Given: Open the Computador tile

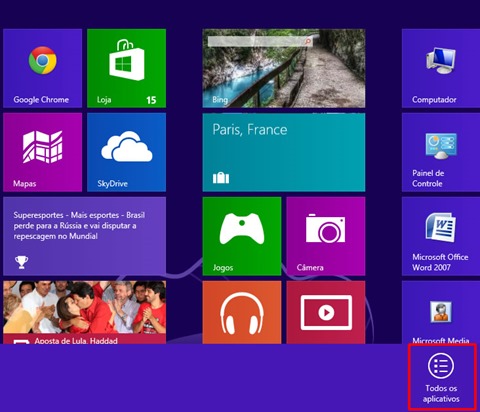Looking at the screenshot, I should (441, 68).
